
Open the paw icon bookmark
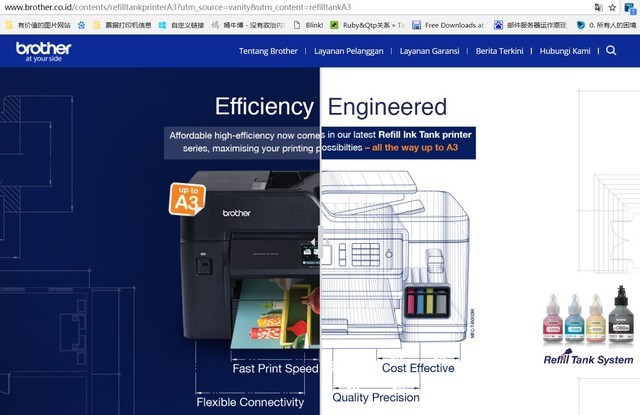coord(81,25)
